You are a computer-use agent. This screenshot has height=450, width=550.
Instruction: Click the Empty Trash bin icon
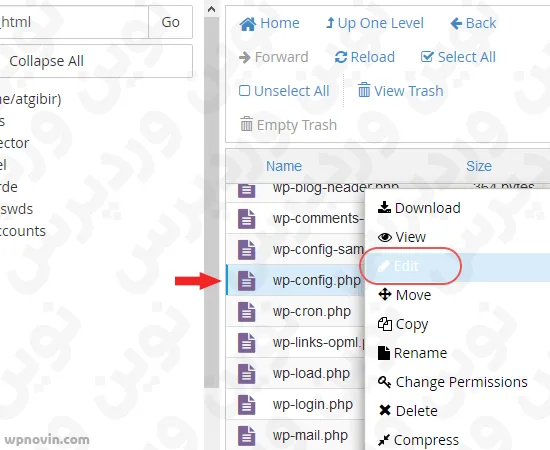(246, 124)
